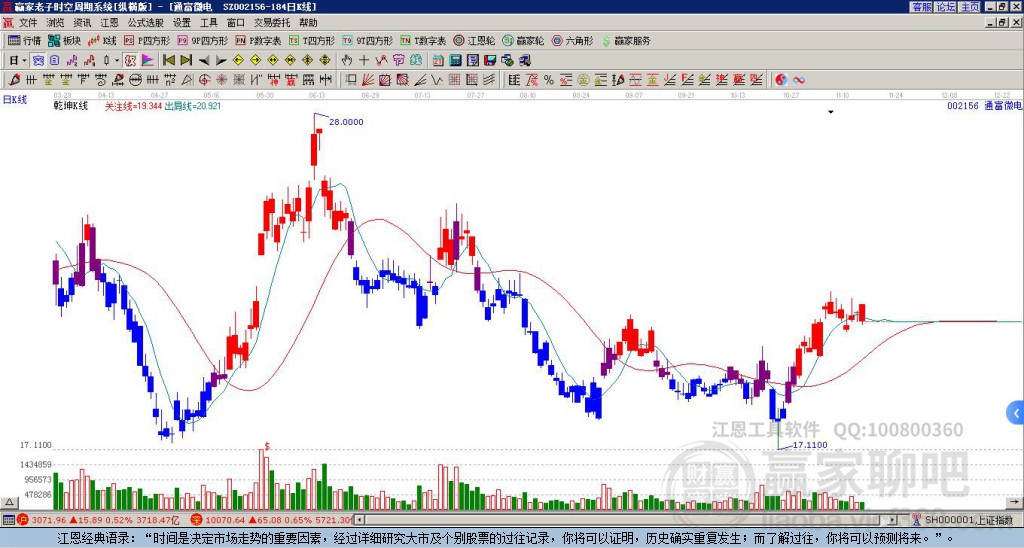
Task: Click the black triangle marker above chart
Action: coord(831,112)
